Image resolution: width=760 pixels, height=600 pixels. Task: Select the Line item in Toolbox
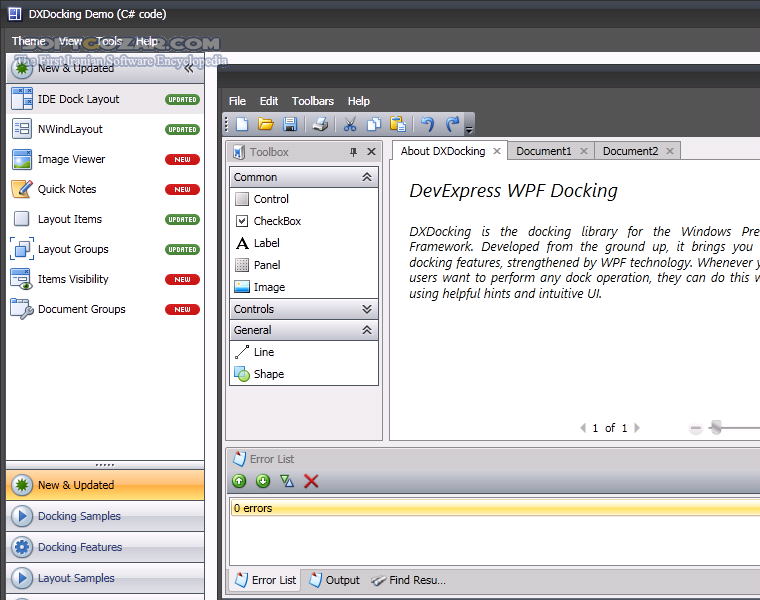304,352
